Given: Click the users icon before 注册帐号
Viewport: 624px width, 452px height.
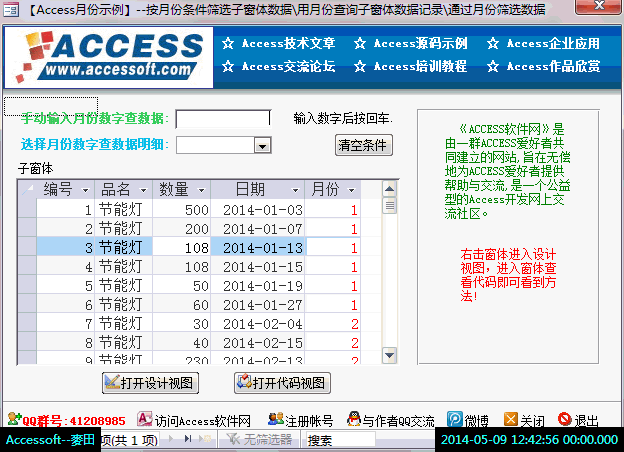Looking at the screenshot, I should coord(276,419).
